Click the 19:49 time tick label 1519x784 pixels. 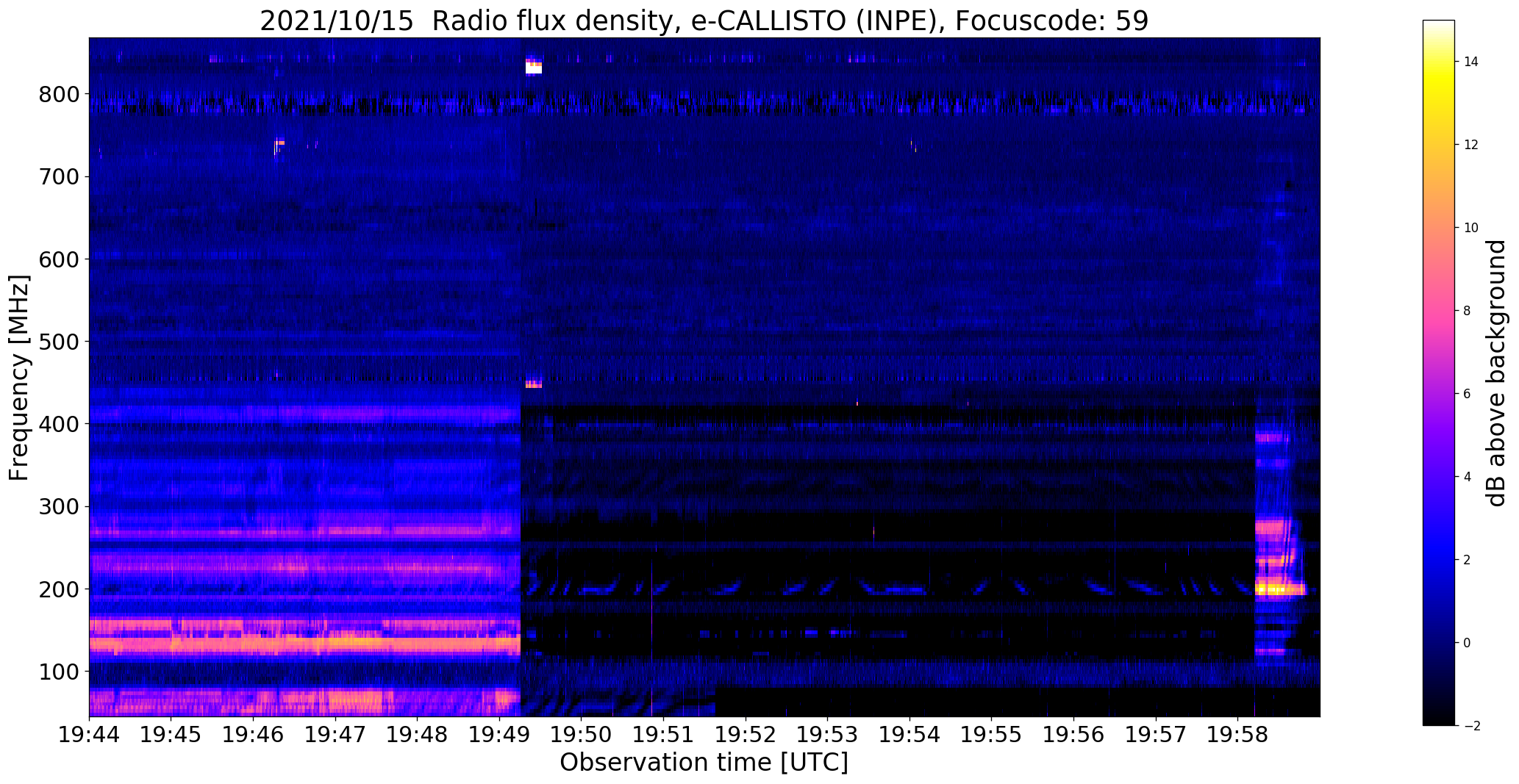point(499,735)
